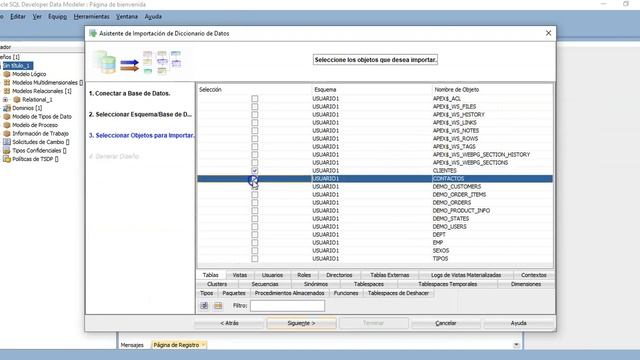This screenshot has width=640, height=360.
Task: Check the EMP table checkbox
Action: point(255,242)
